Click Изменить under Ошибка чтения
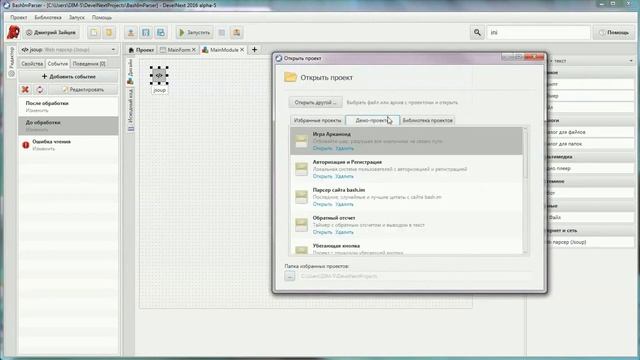Image resolution: width=640 pixels, height=360 pixels. click(x=43, y=149)
